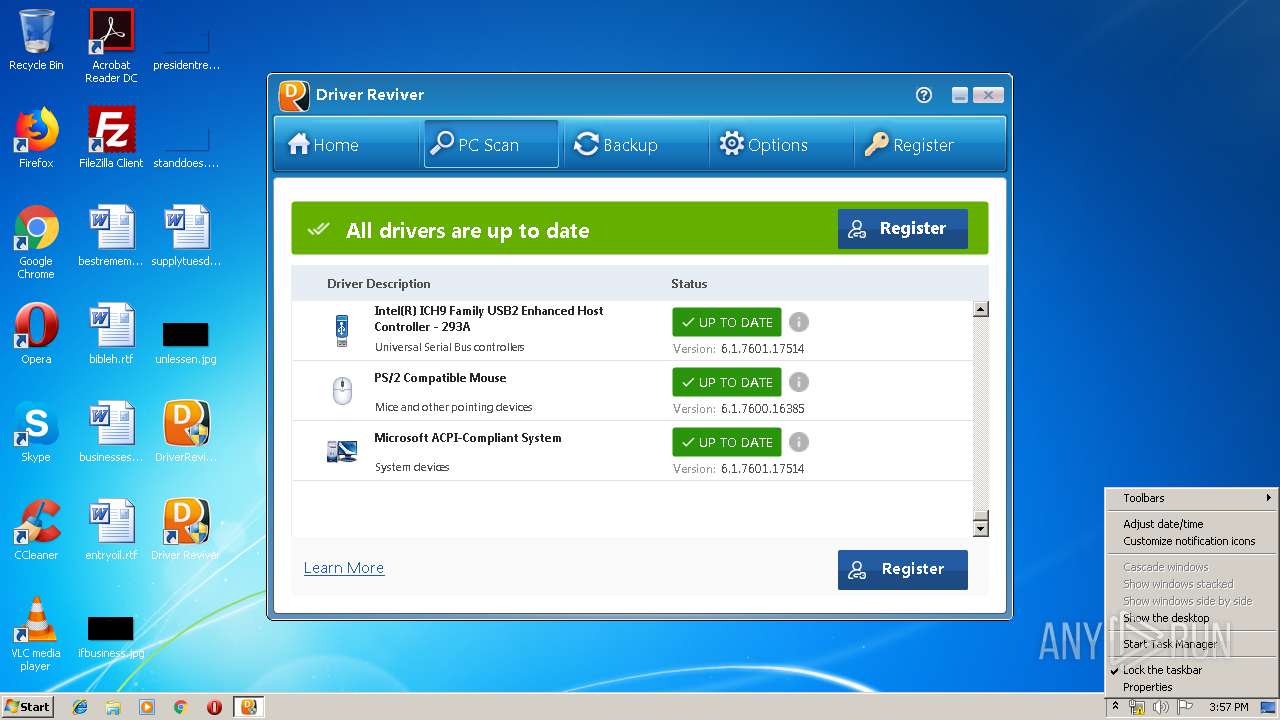Viewport: 1280px width, 720px height.
Task: Click the PS/2 mouse device icon
Action: (342, 391)
